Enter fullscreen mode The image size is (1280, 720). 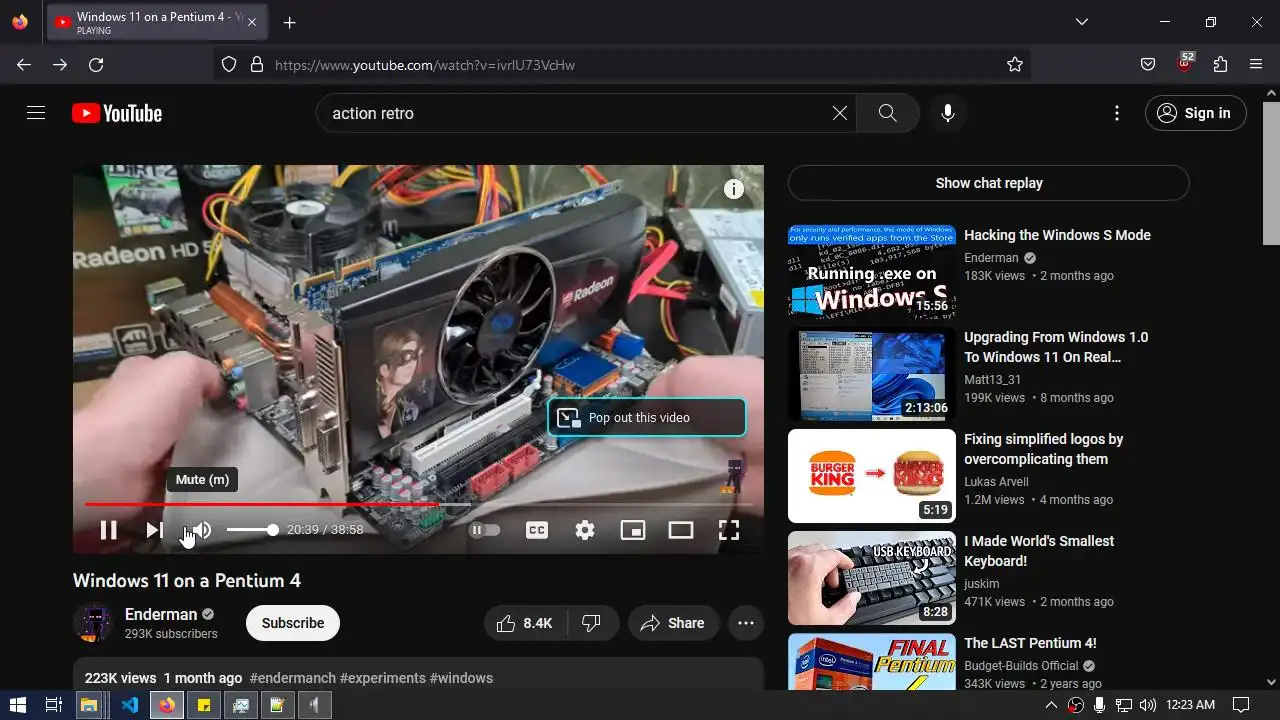click(x=729, y=530)
